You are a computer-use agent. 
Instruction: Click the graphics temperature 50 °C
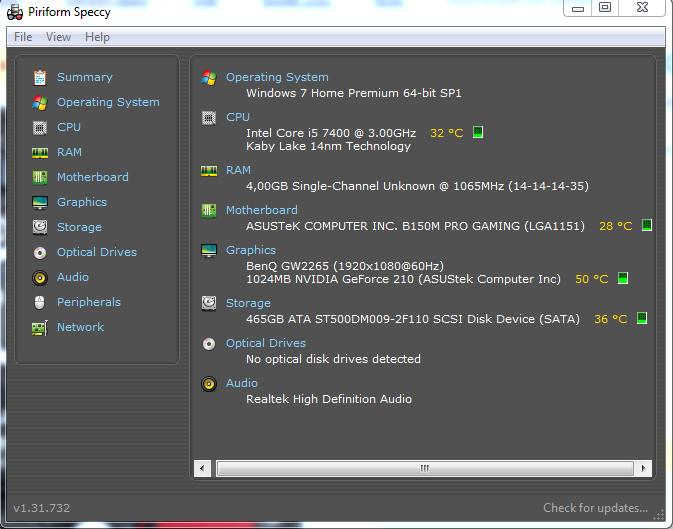click(592, 279)
